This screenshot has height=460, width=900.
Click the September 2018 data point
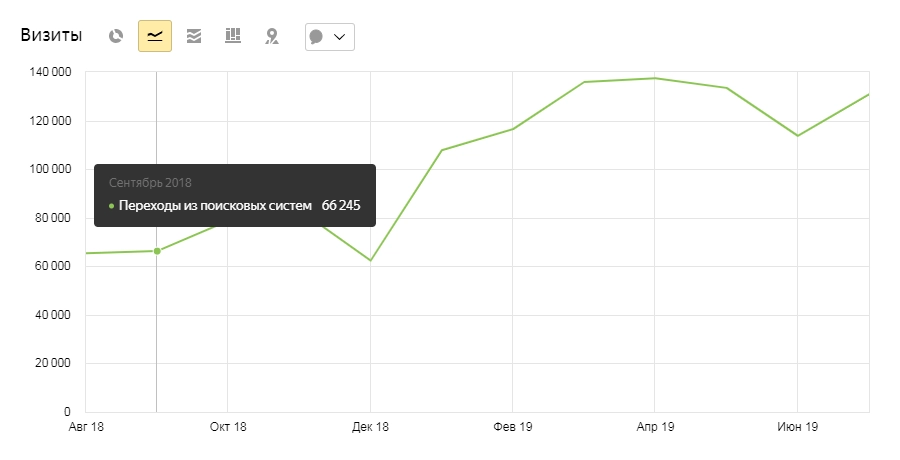click(157, 251)
